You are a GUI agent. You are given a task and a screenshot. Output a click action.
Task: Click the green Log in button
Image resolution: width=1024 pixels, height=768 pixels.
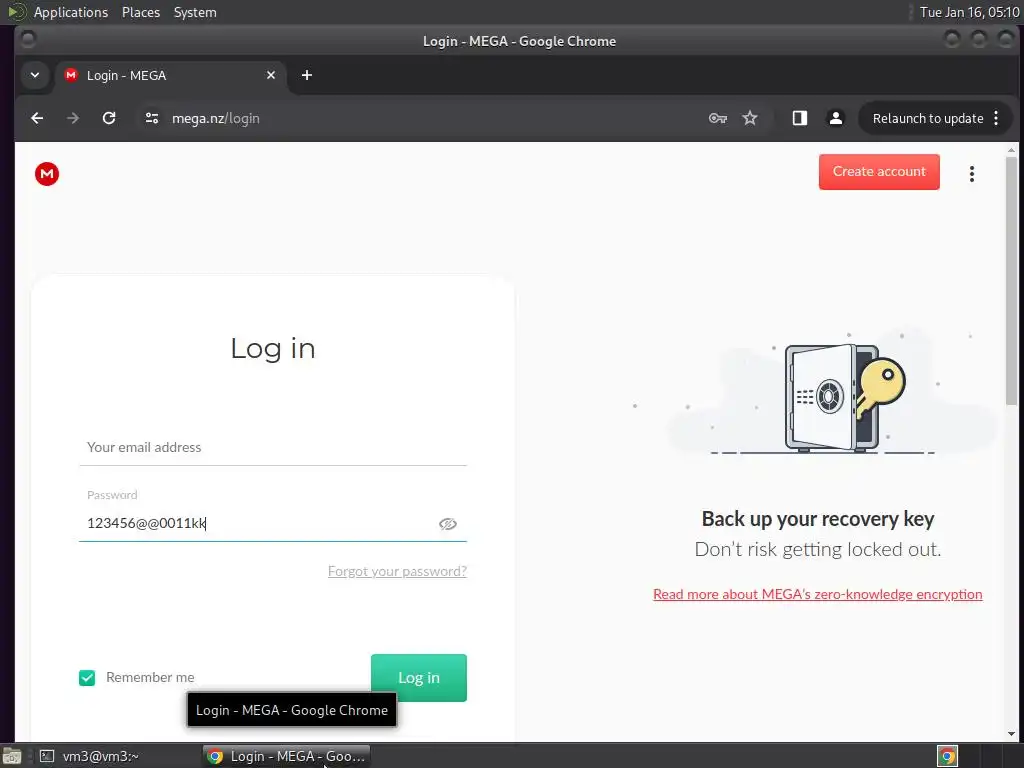pyautogui.click(x=419, y=678)
